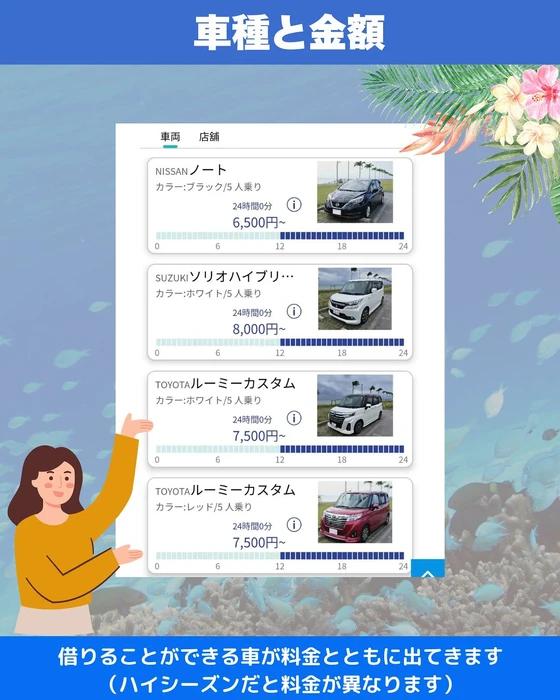Click 24時間0分 label on ソリオ card

point(252,313)
